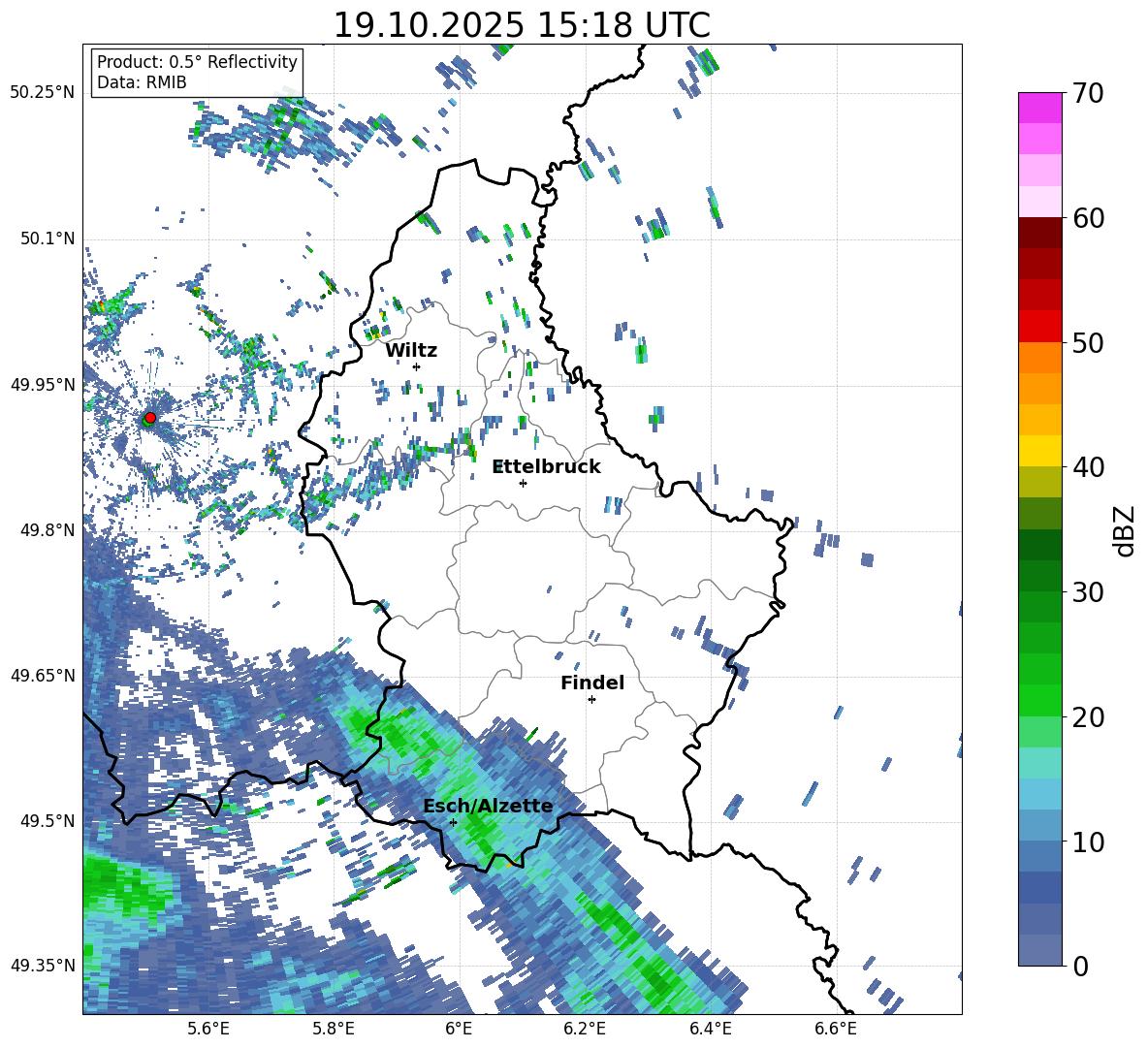Image resolution: width=1148 pixels, height=1048 pixels.
Task: Click the red radar site marker
Action: click(150, 417)
